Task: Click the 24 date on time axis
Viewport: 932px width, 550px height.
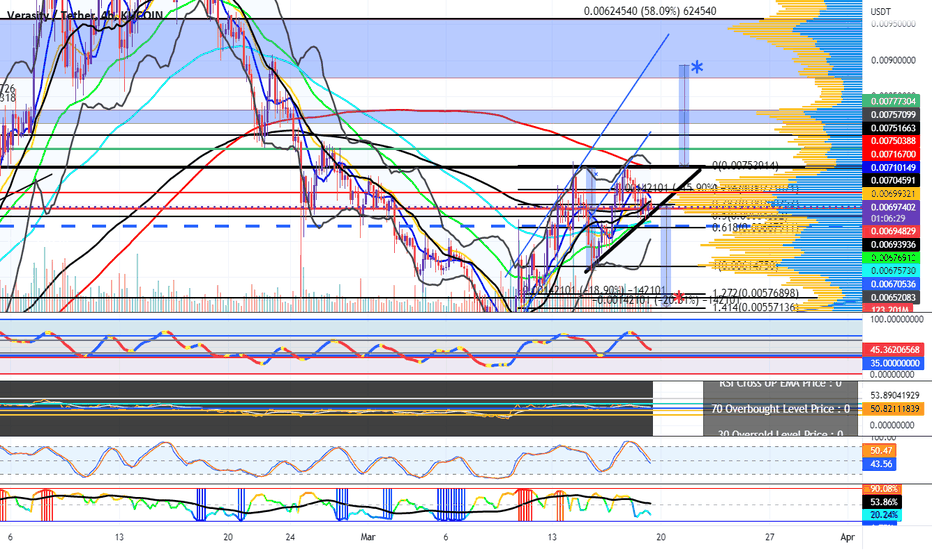Action: (290, 537)
